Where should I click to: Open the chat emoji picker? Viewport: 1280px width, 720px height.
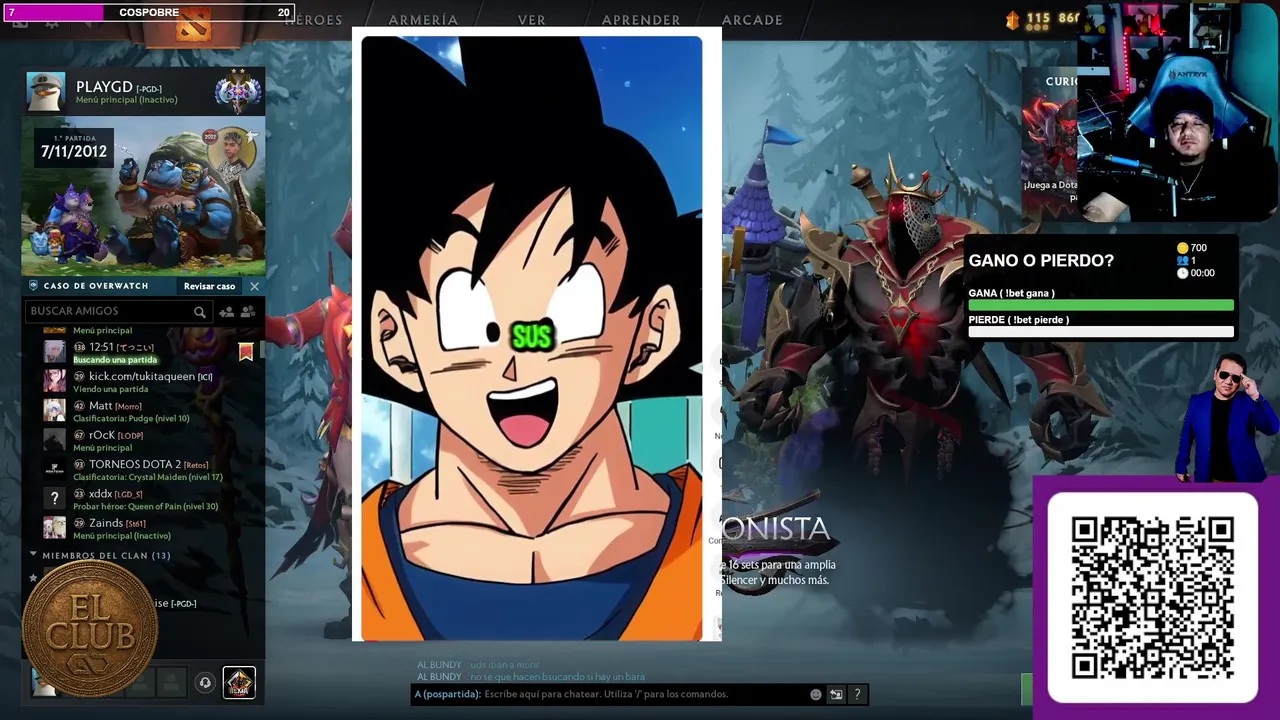[816, 694]
